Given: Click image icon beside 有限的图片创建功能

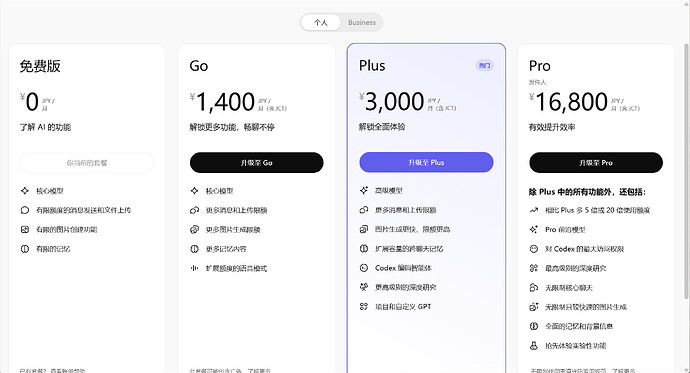Looking at the screenshot, I should tap(25, 230).
